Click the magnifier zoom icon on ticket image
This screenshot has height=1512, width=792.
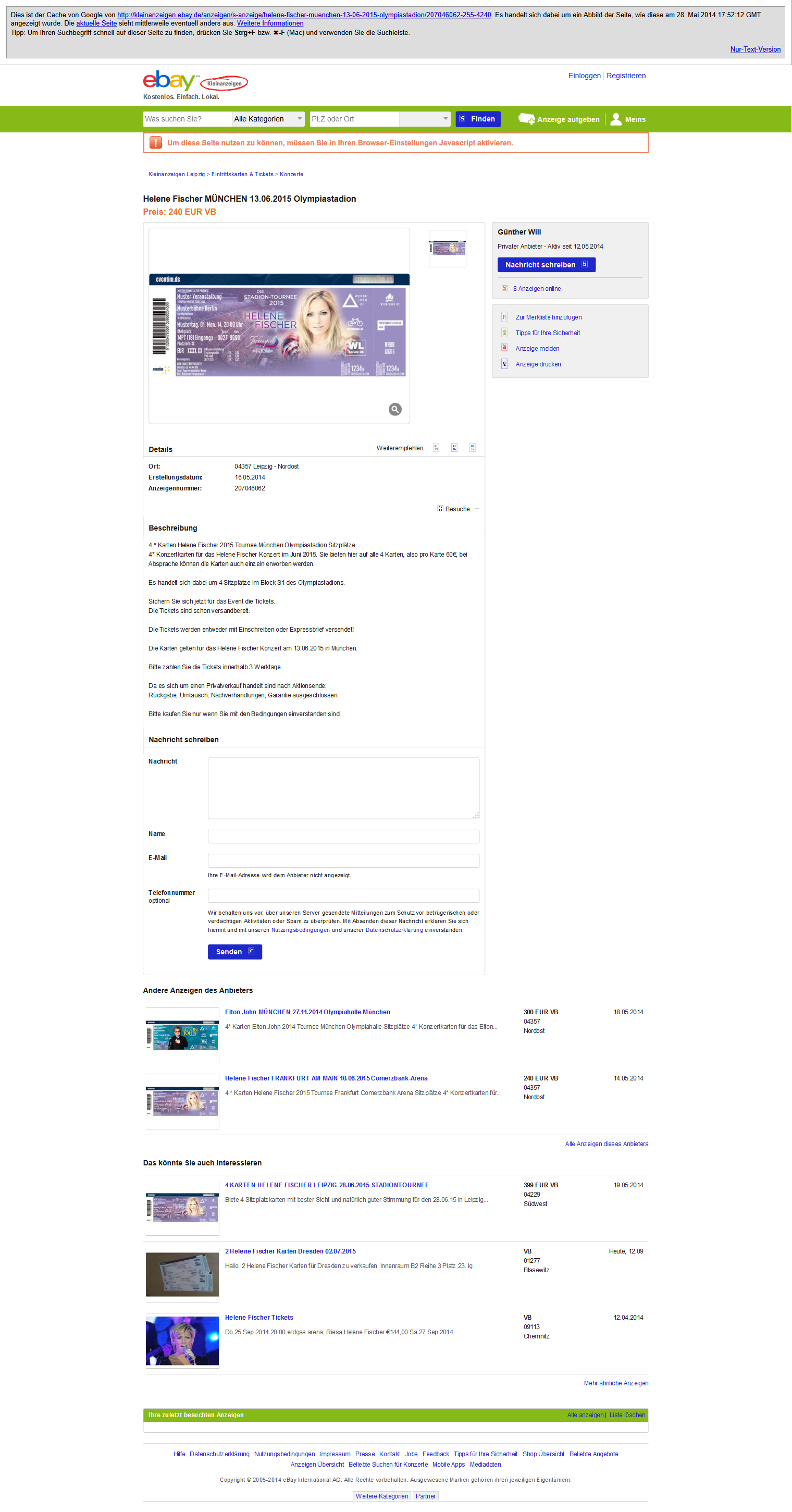[395, 409]
